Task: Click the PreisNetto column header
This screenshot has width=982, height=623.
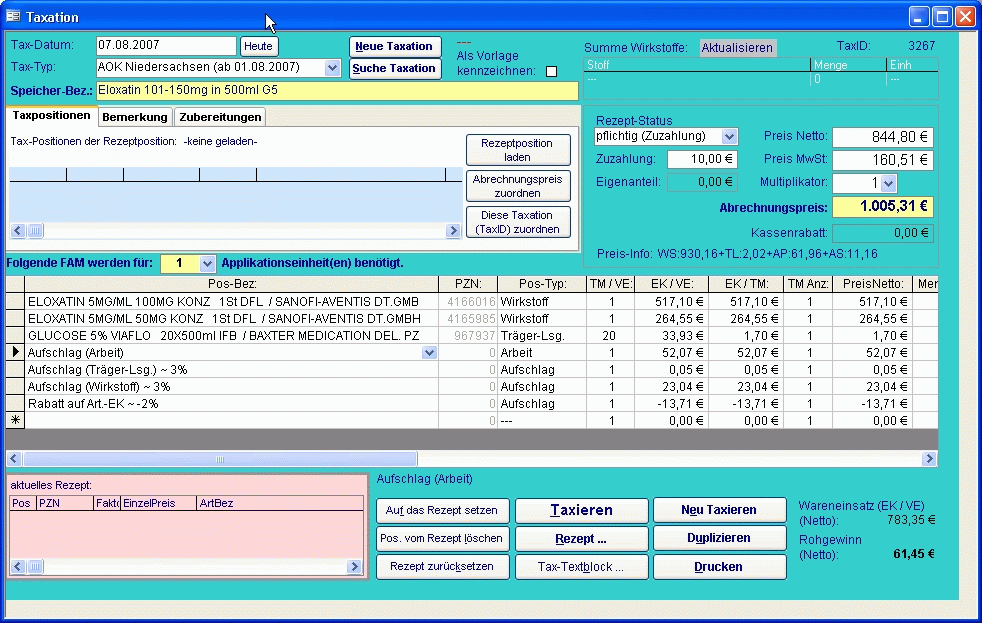Action: point(872,284)
